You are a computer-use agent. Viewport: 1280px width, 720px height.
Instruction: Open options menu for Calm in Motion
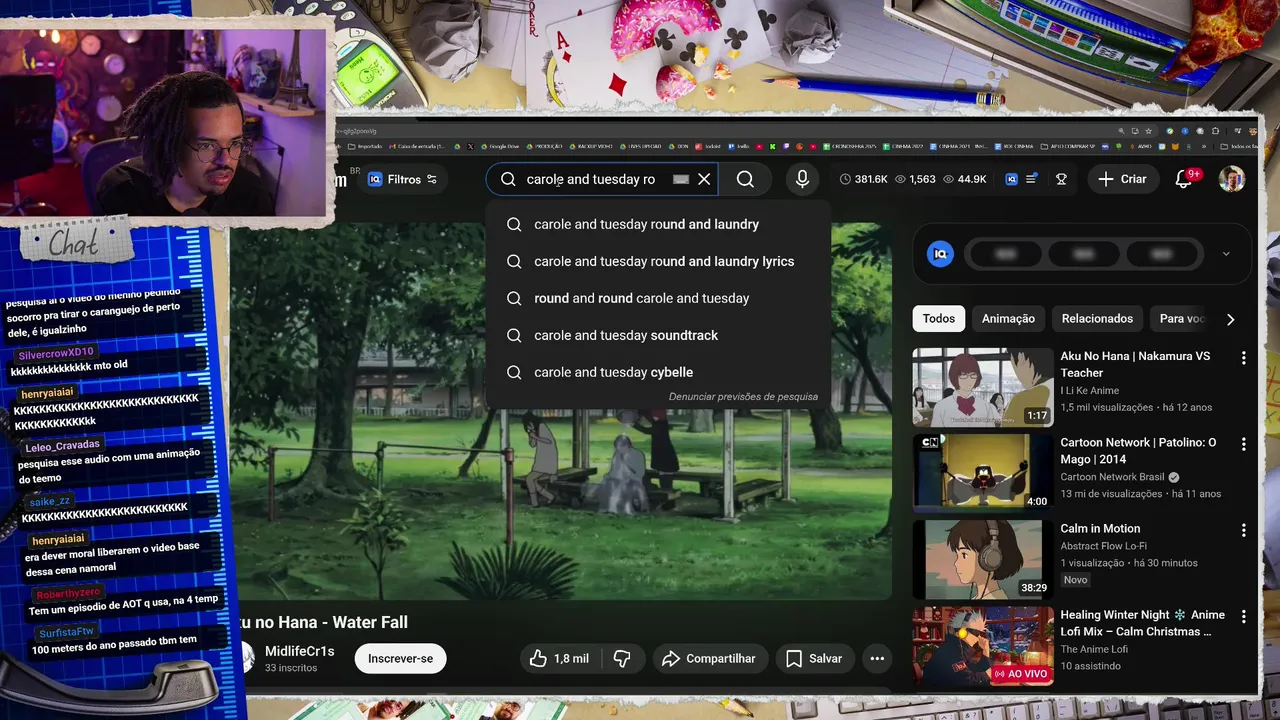pos(1243,530)
